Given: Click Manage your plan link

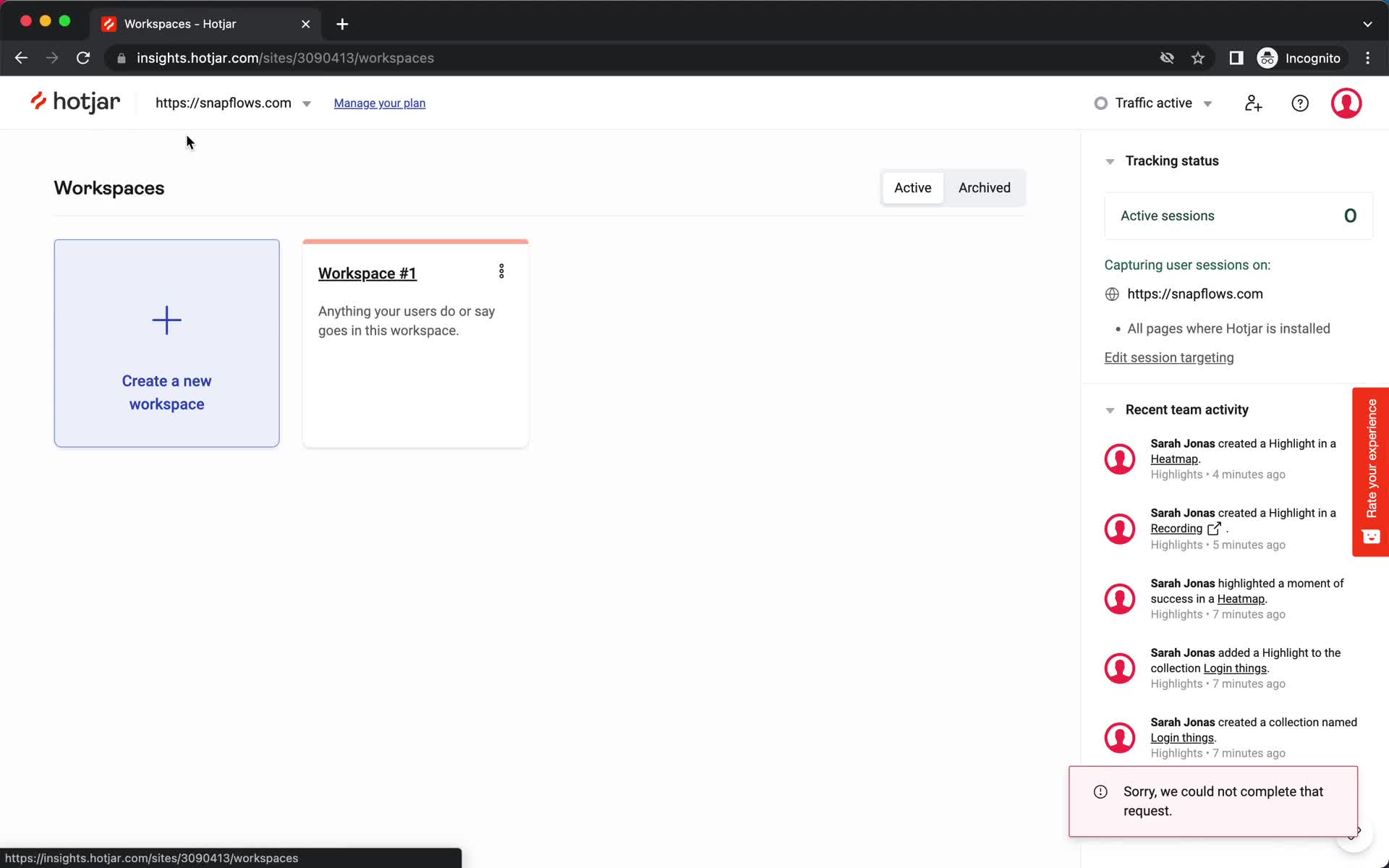Looking at the screenshot, I should (x=380, y=103).
